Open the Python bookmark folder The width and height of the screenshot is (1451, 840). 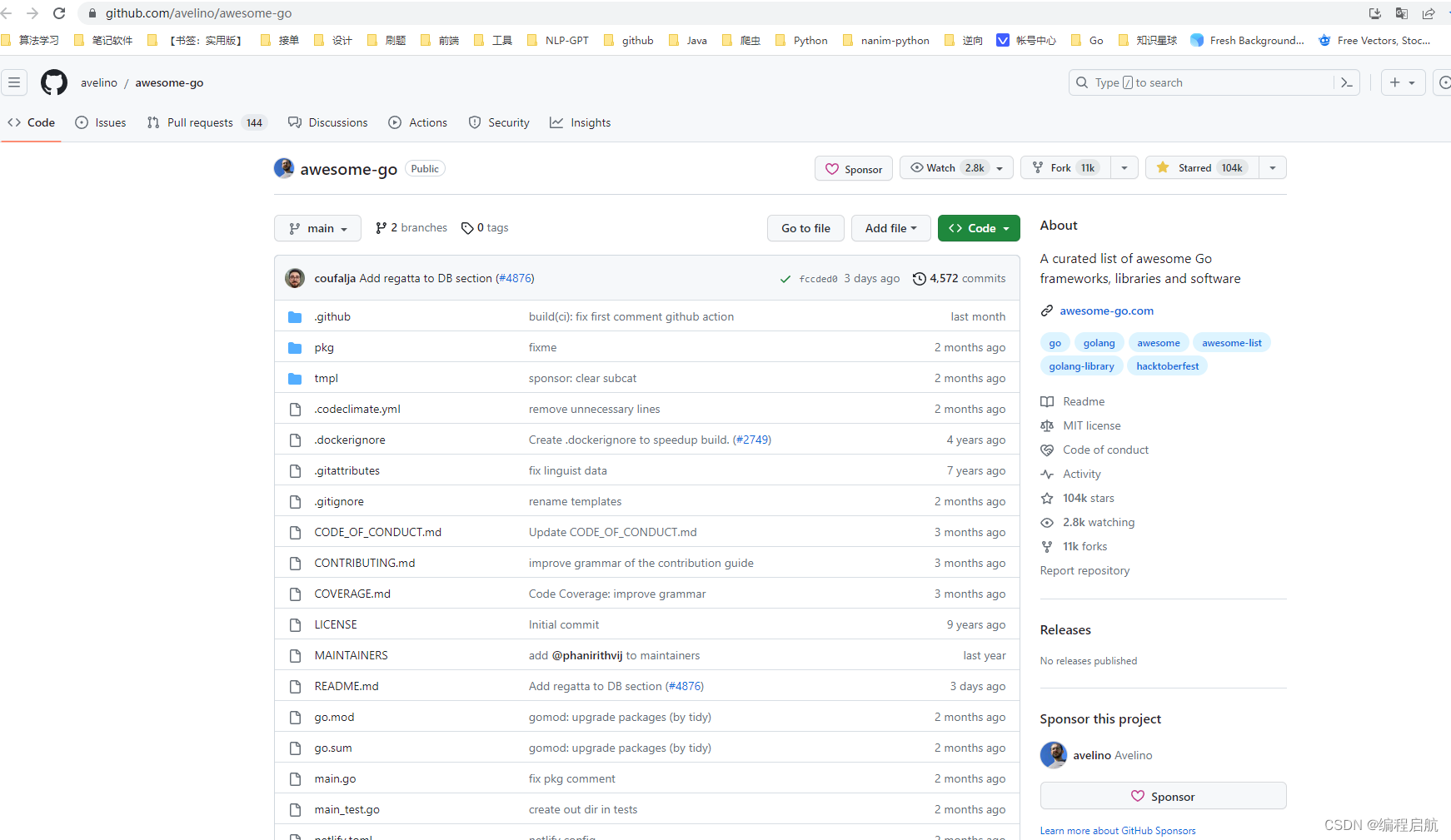coord(801,40)
